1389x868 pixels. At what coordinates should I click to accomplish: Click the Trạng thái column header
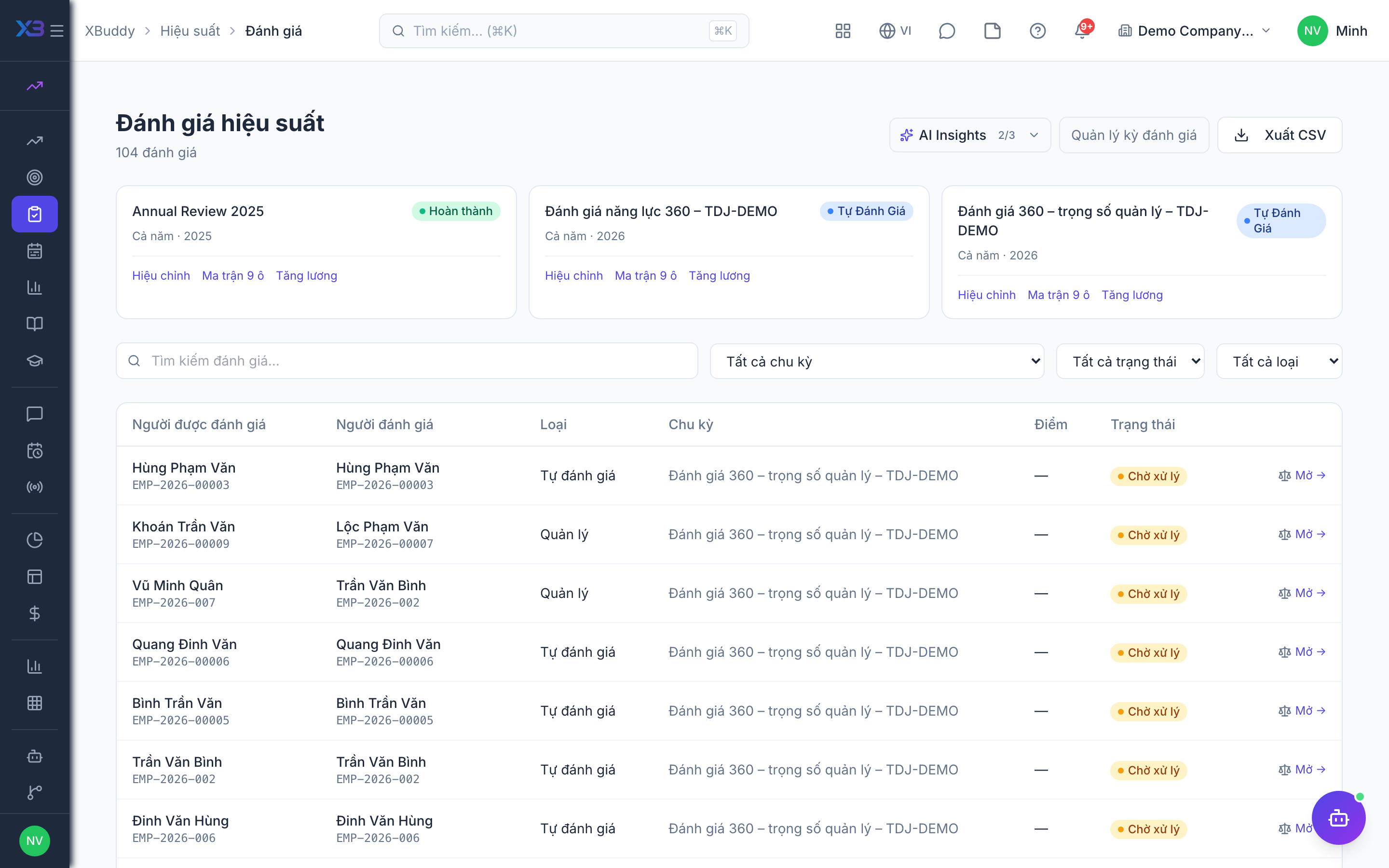[x=1142, y=424]
